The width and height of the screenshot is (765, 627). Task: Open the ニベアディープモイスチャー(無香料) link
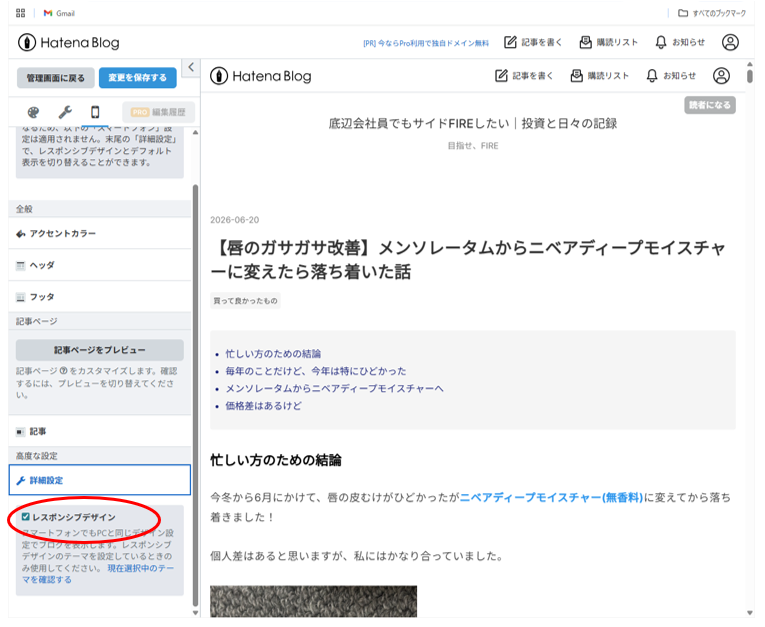551,497
